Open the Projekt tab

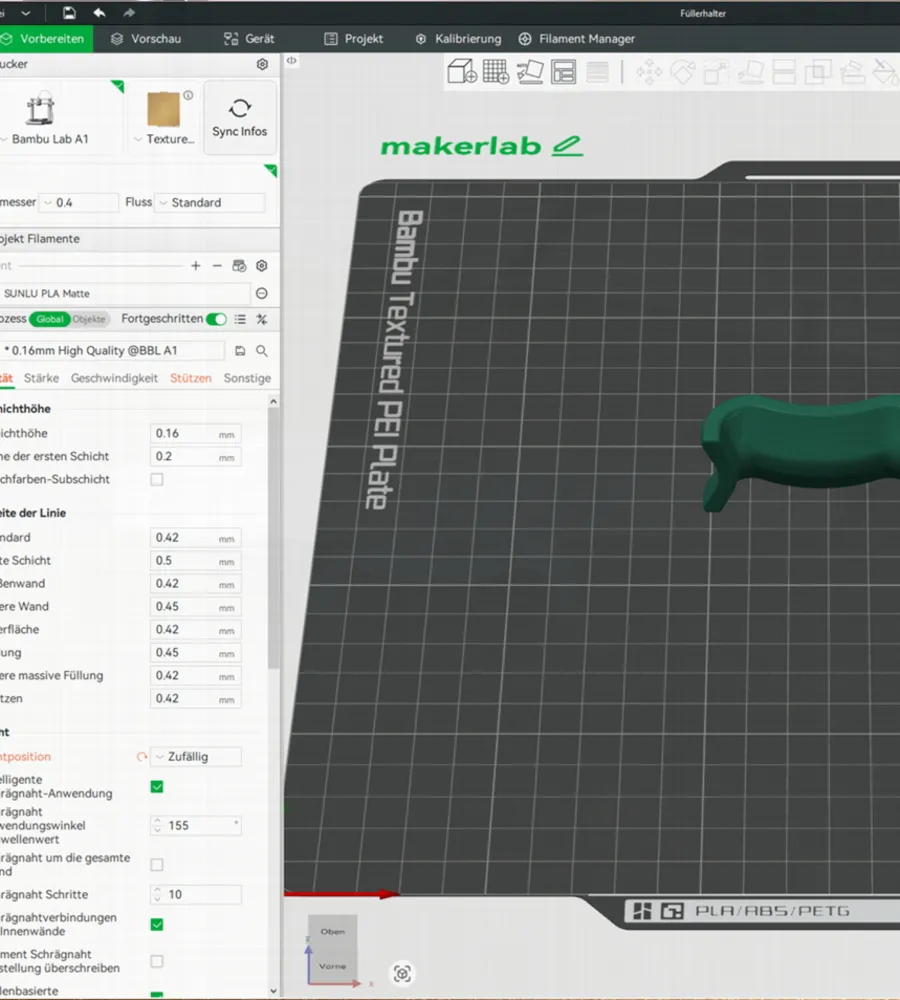pyautogui.click(x=354, y=39)
